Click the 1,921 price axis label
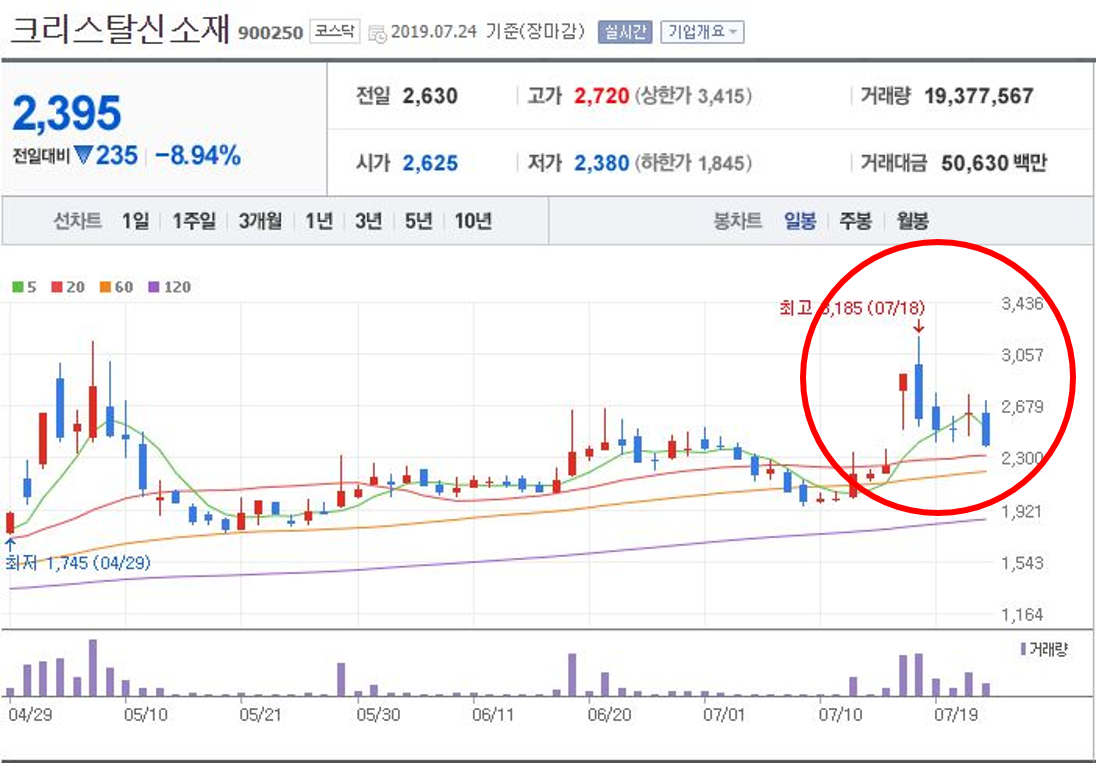 (x=1022, y=511)
